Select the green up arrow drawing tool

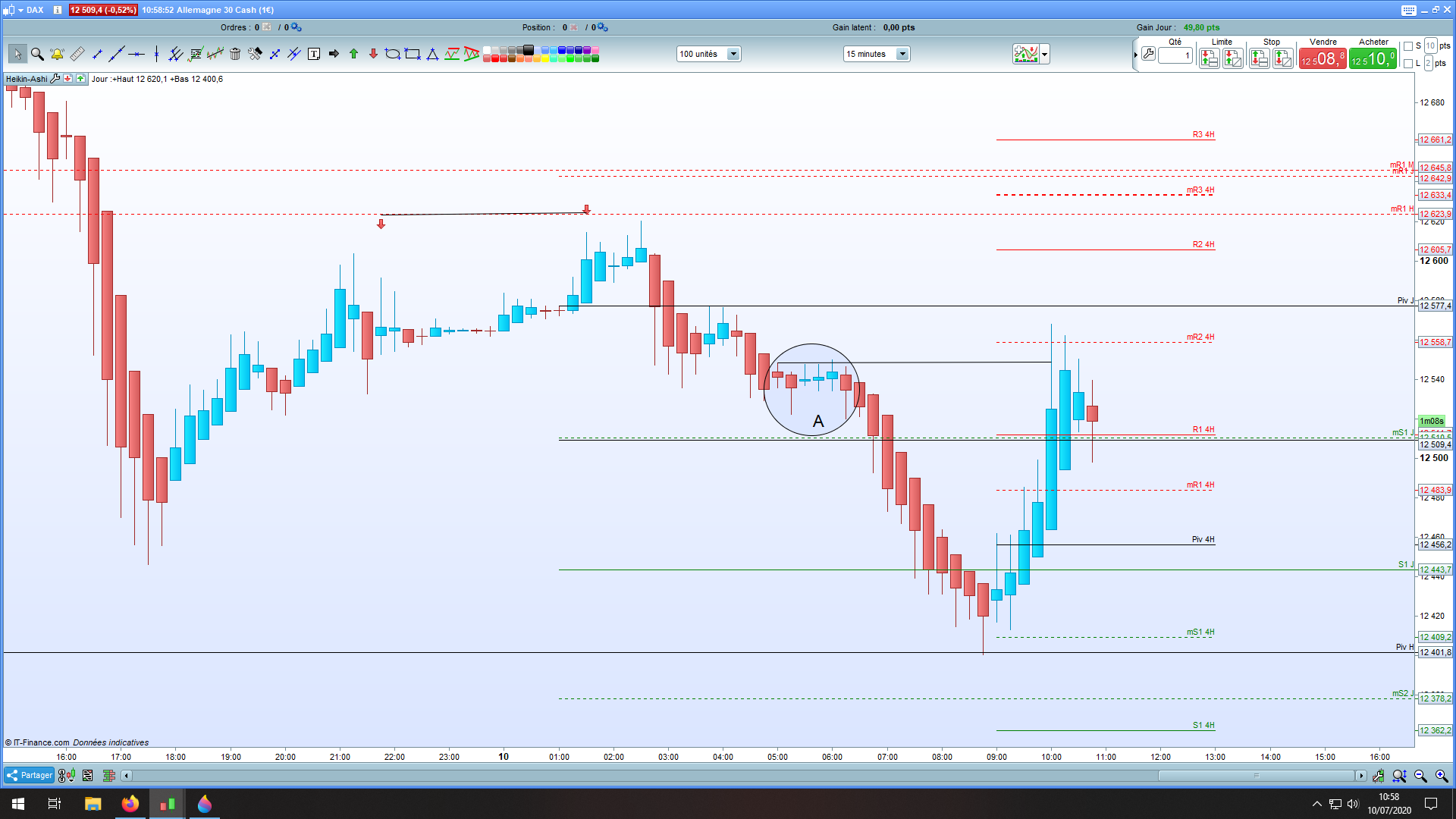click(353, 54)
